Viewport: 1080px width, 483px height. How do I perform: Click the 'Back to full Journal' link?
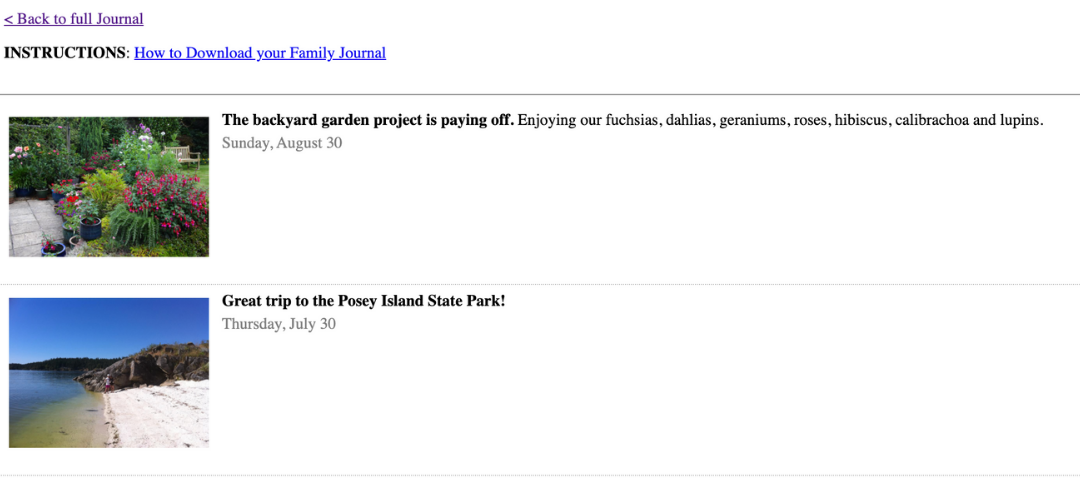tap(74, 19)
